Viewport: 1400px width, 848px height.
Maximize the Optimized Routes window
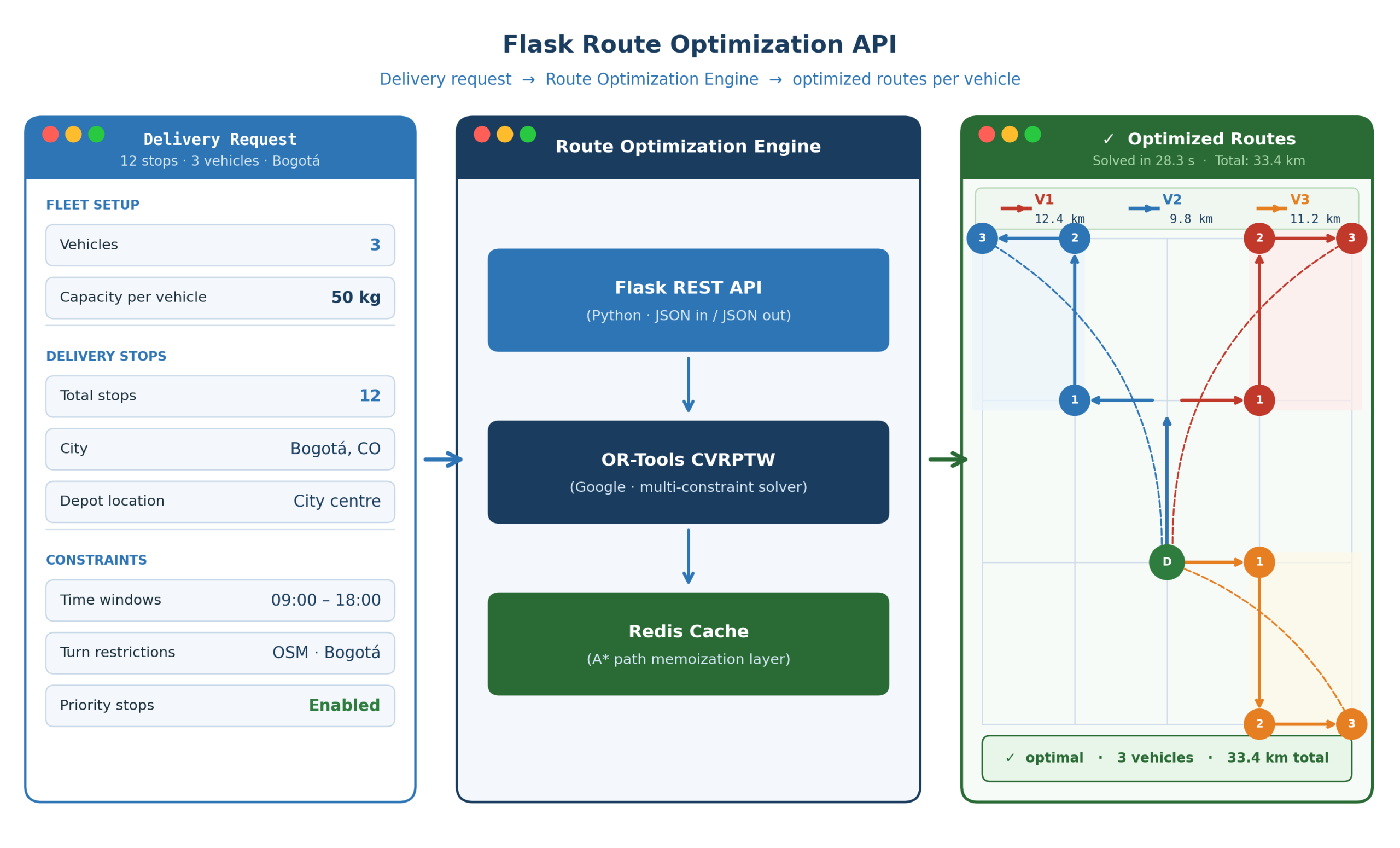pos(1033,134)
